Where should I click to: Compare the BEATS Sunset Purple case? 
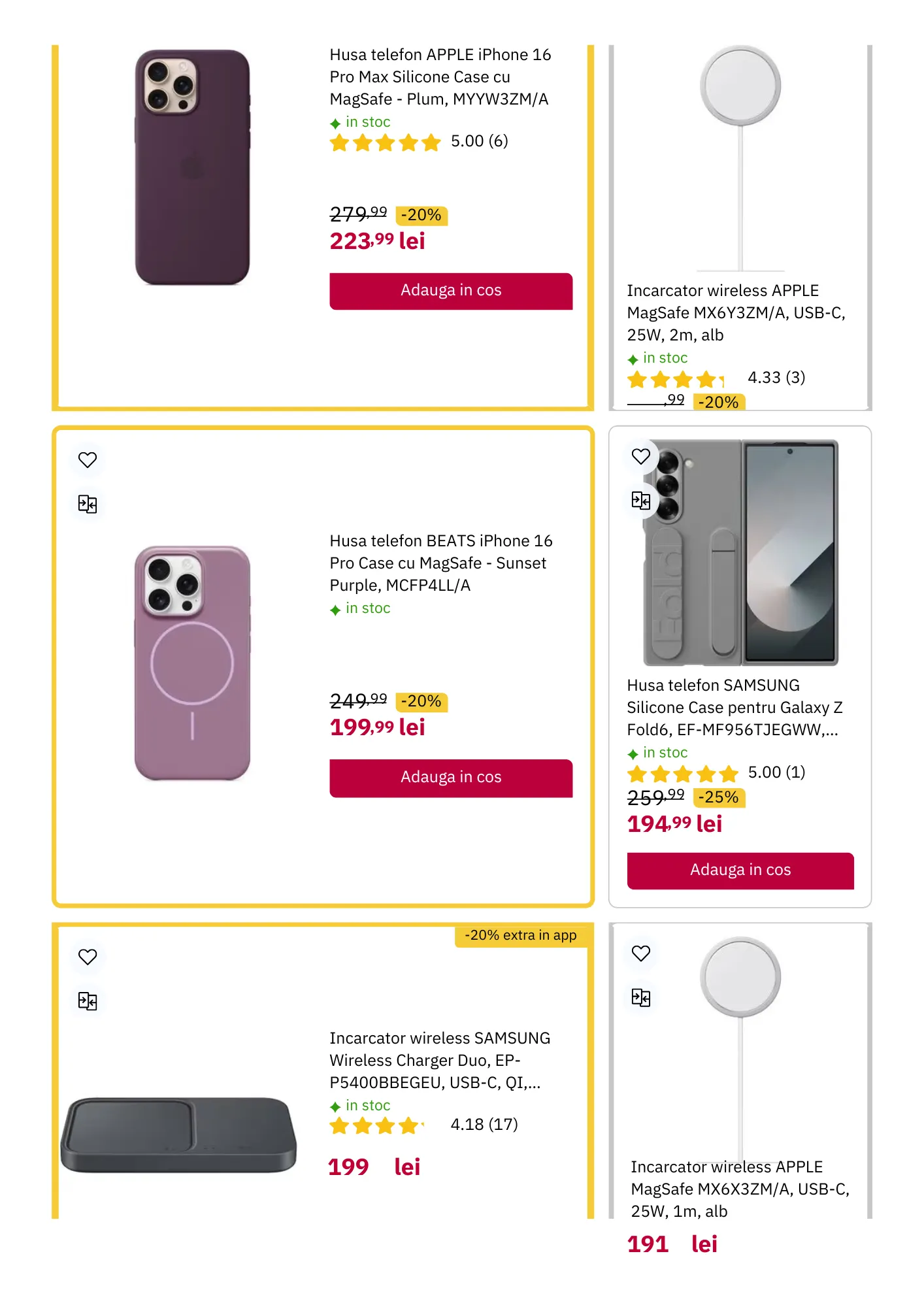point(88,504)
